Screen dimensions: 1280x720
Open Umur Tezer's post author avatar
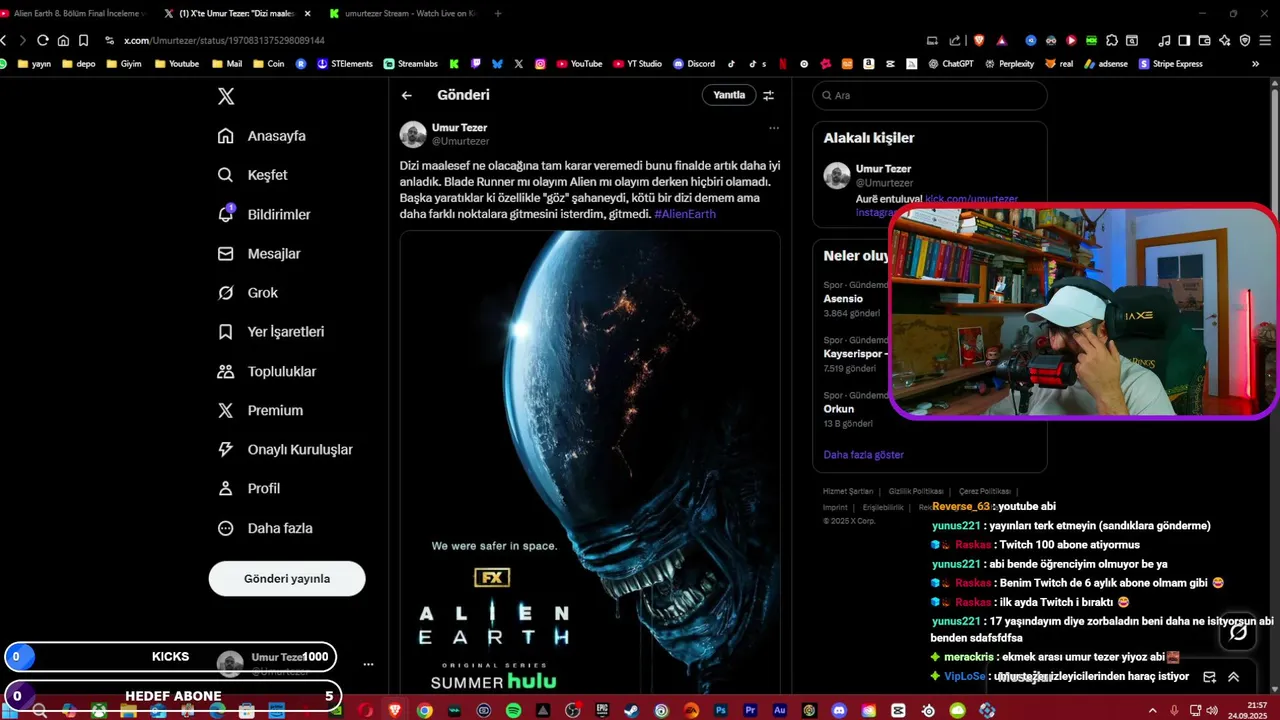point(413,134)
